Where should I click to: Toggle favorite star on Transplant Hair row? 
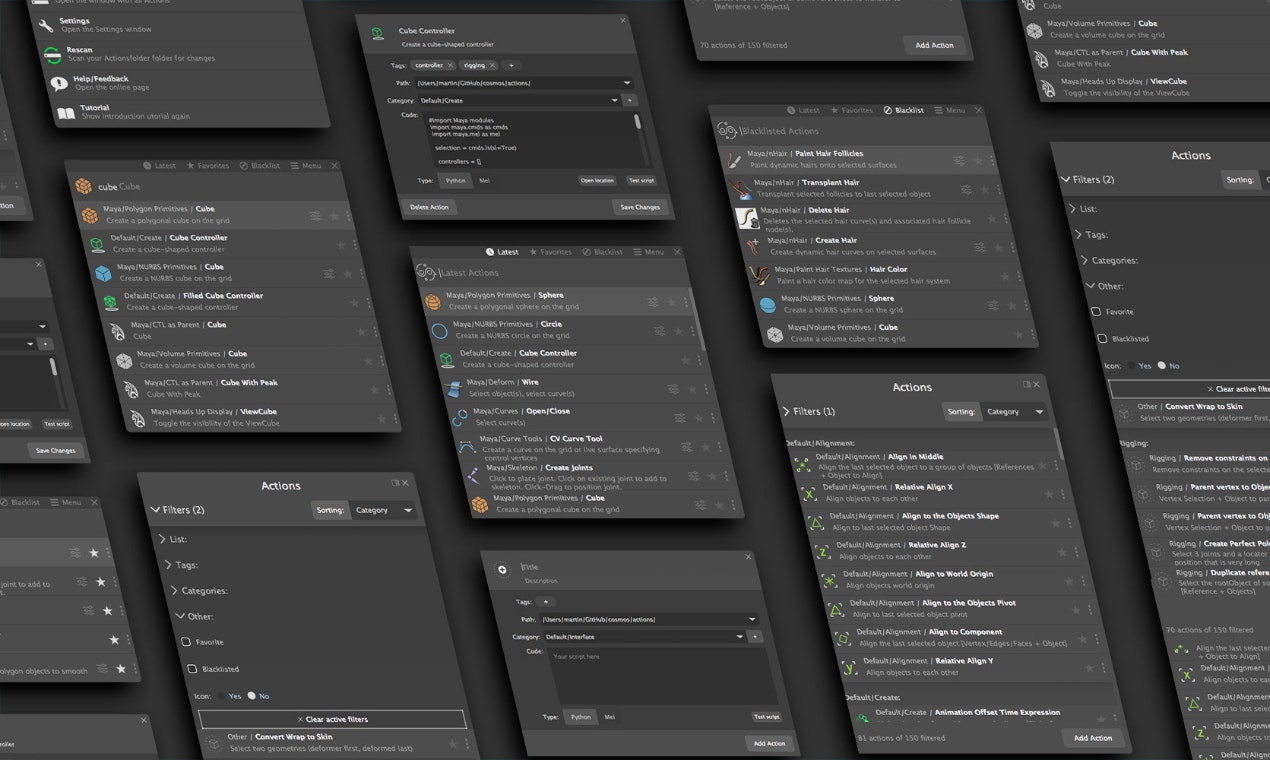[985, 189]
